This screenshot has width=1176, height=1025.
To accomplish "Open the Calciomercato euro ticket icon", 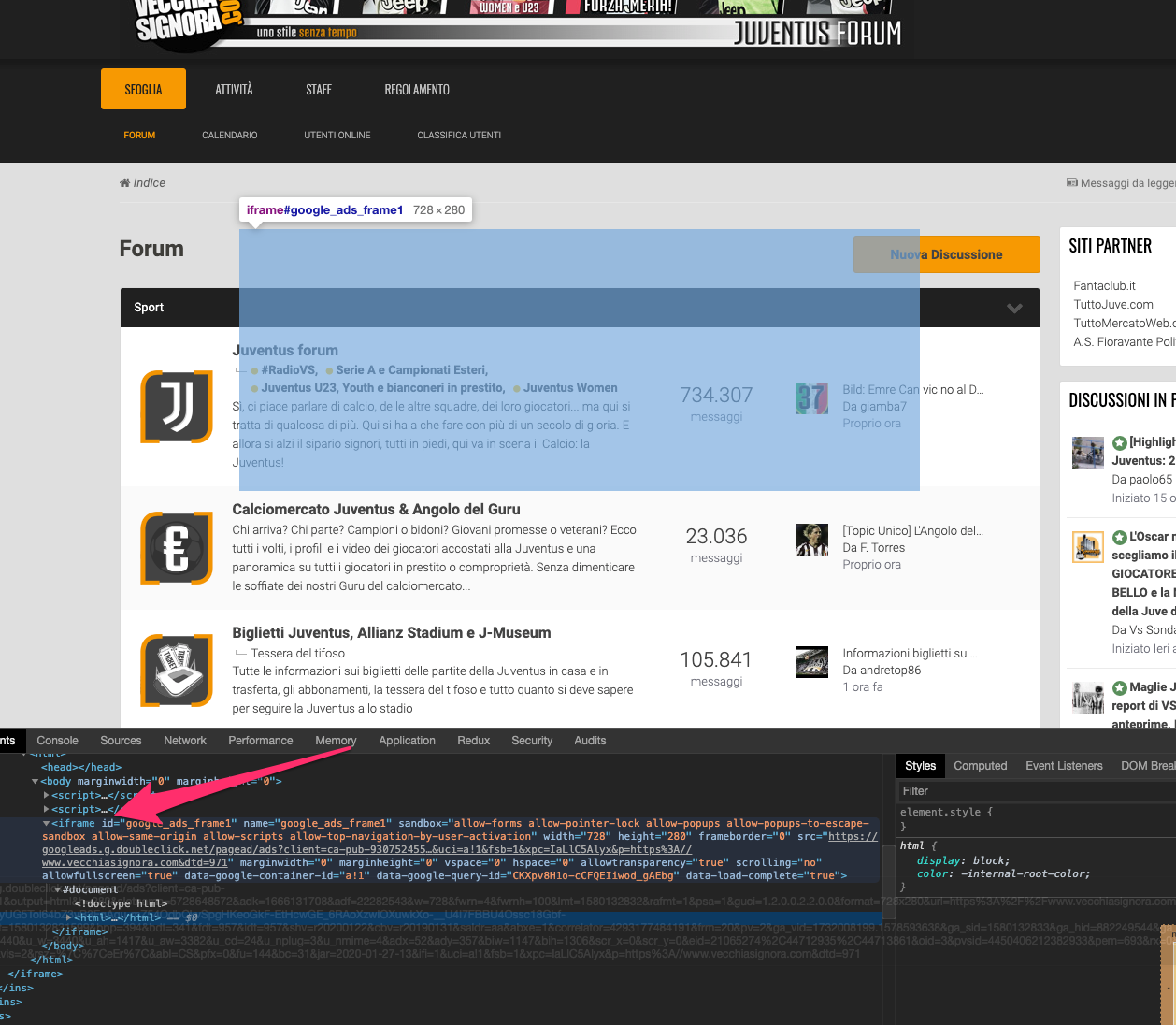I will coord(177,548).
